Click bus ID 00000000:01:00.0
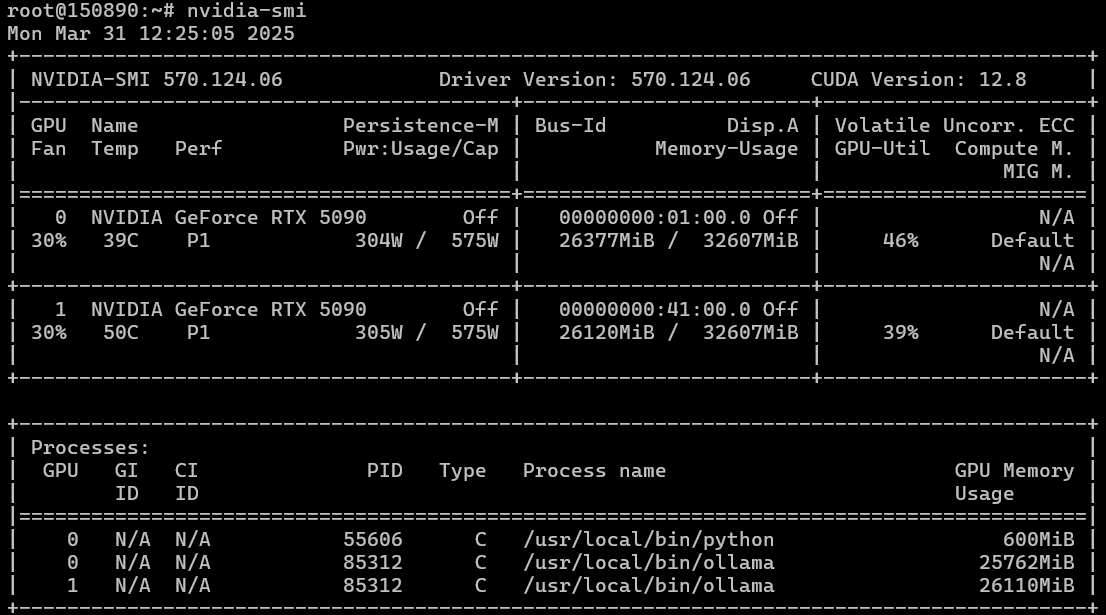The width and height of the screenshot is (1106, 615). pyautogui.click(x=654, y=218)
